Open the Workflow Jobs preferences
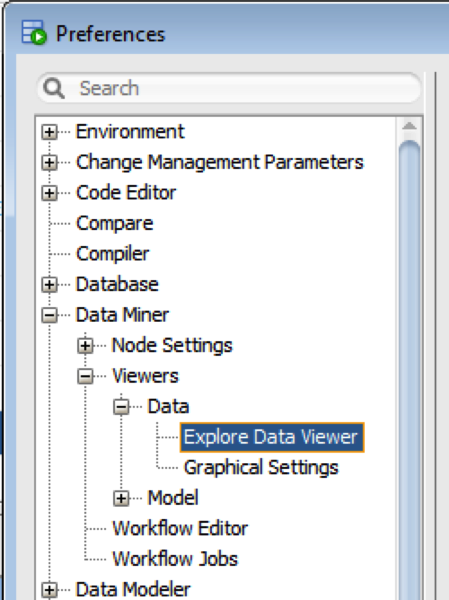The height and width of the screenshot is (600, 449). tap(175, 559)
